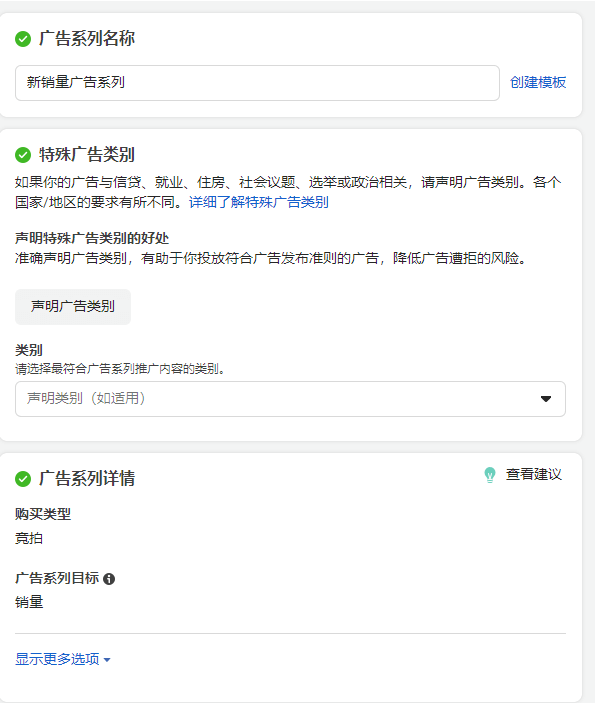The image size is (595, 703).
Task: Click the 声明广告类别 button
Action: pyautogui.click(x=73, y=307)
